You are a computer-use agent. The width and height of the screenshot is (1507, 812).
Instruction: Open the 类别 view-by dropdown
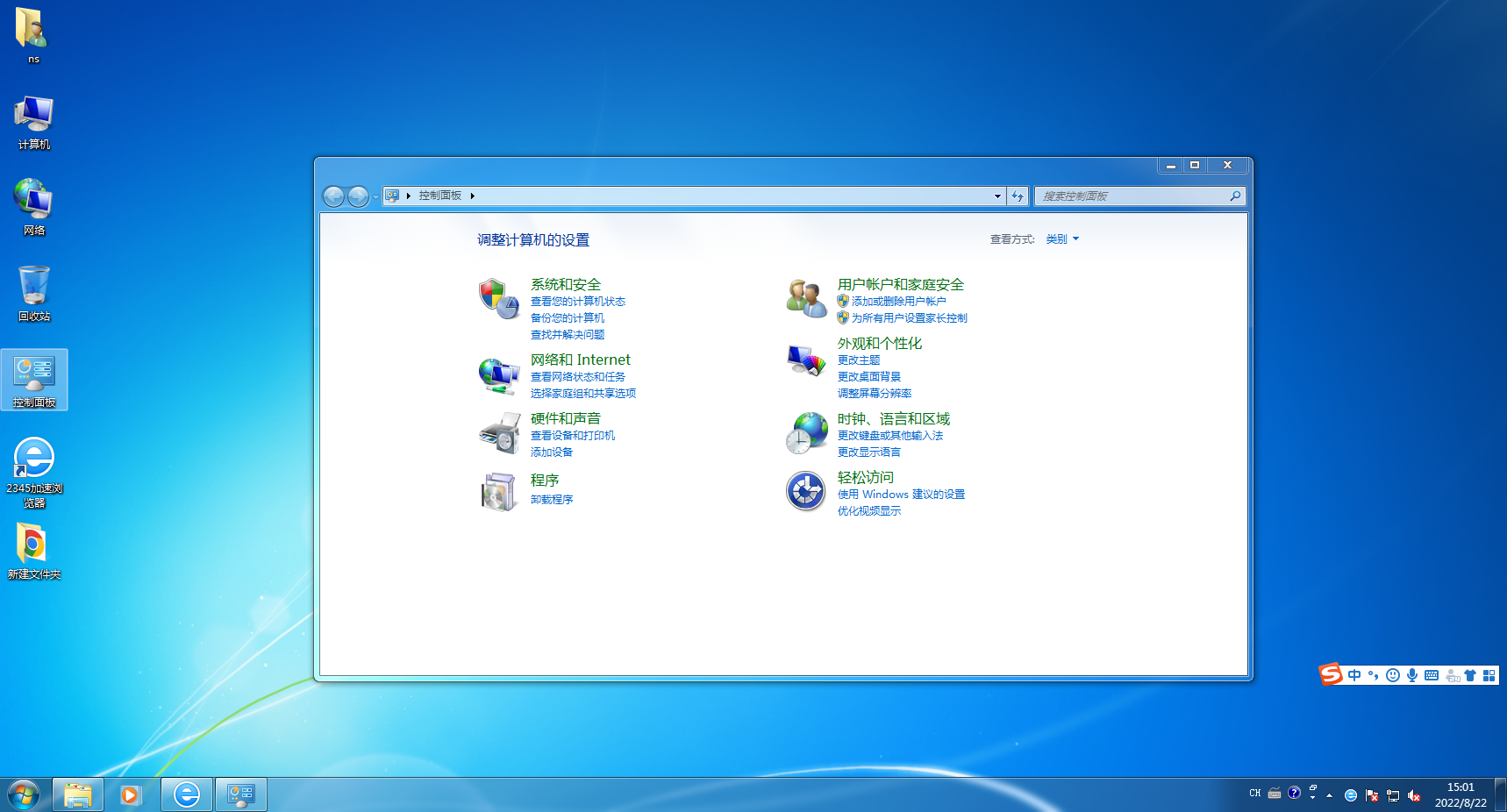point(1061,239)
